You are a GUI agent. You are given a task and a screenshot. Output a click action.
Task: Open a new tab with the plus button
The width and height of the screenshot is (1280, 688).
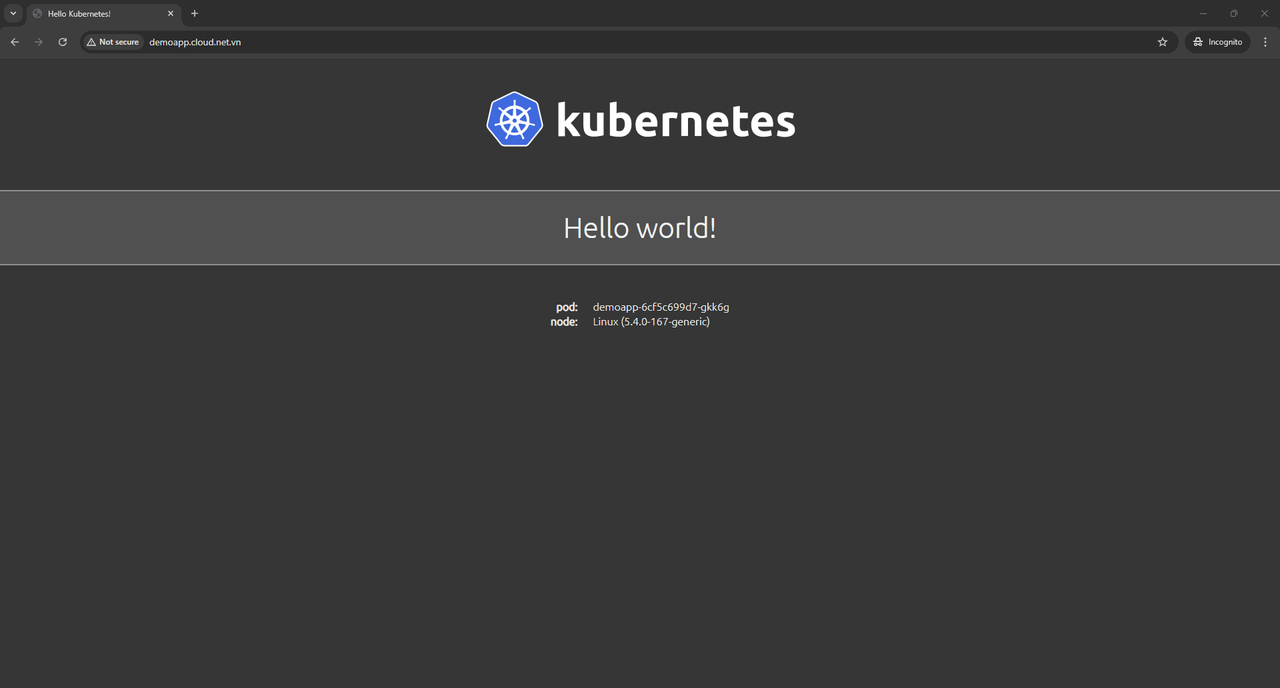click(x=194, y=14)
